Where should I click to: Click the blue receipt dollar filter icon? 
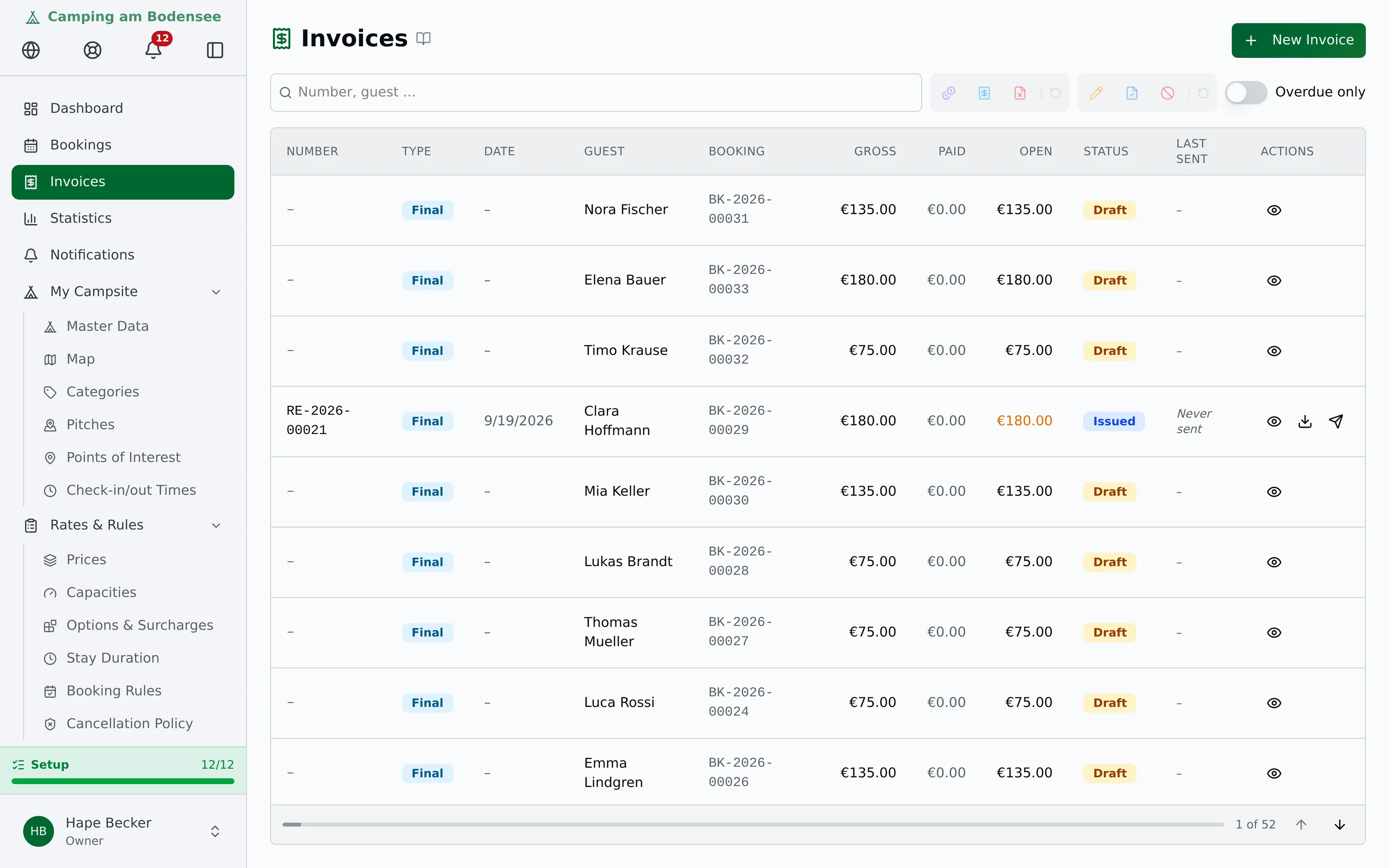984,93
